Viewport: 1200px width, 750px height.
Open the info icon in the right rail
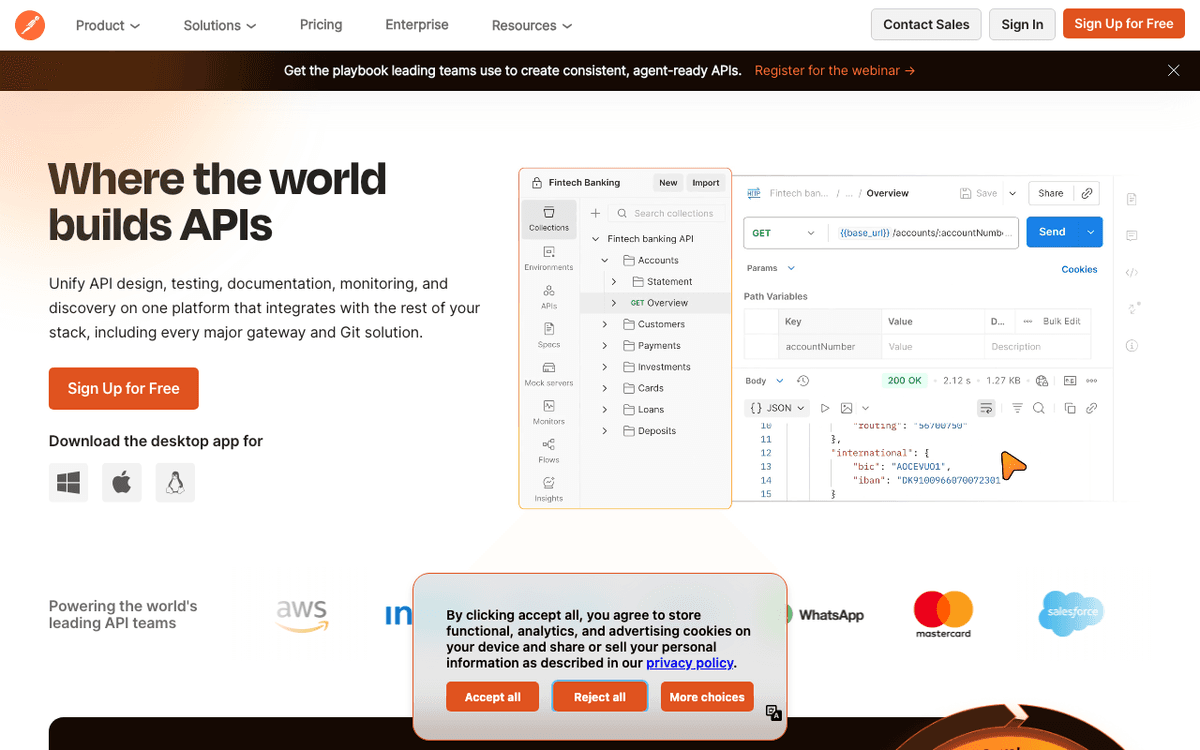click(x=1132, y=346)
